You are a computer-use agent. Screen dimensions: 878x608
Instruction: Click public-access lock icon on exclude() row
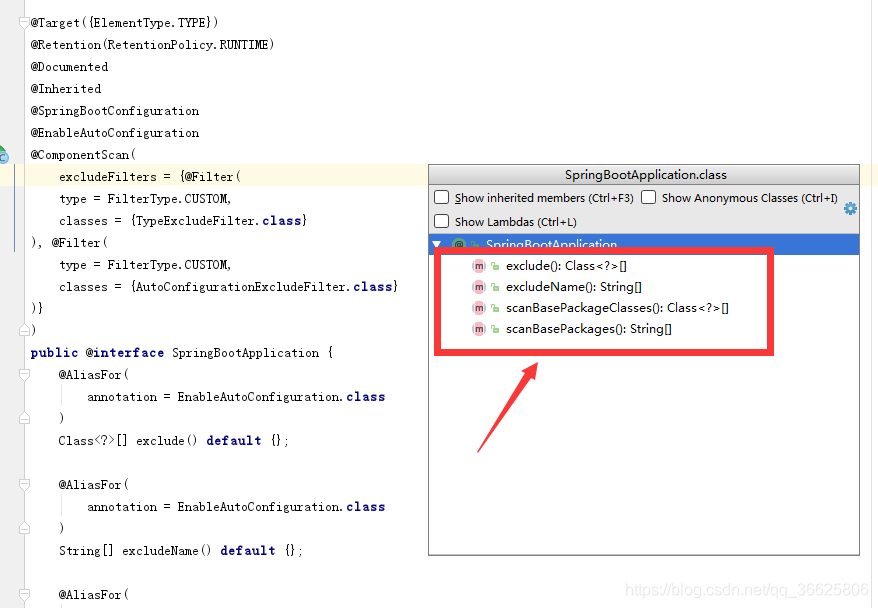pyautogui.click(x=495, y=266)
